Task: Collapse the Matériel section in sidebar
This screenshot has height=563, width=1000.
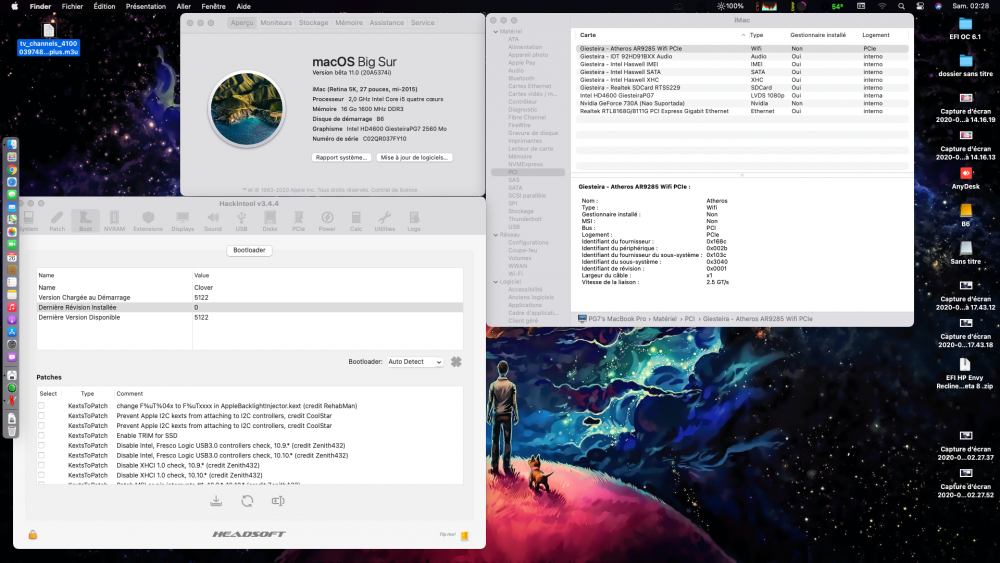Action: [496, 31]
